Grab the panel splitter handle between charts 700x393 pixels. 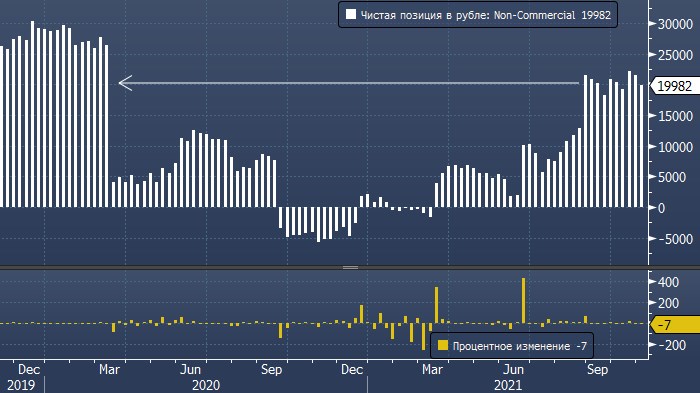point(350,268)
